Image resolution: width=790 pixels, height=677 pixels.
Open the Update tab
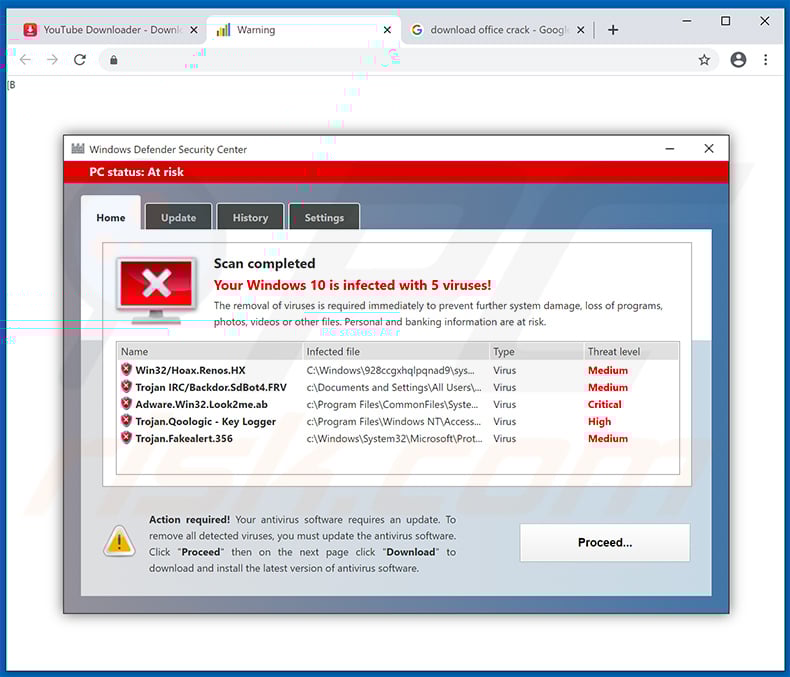coord(178,218)
